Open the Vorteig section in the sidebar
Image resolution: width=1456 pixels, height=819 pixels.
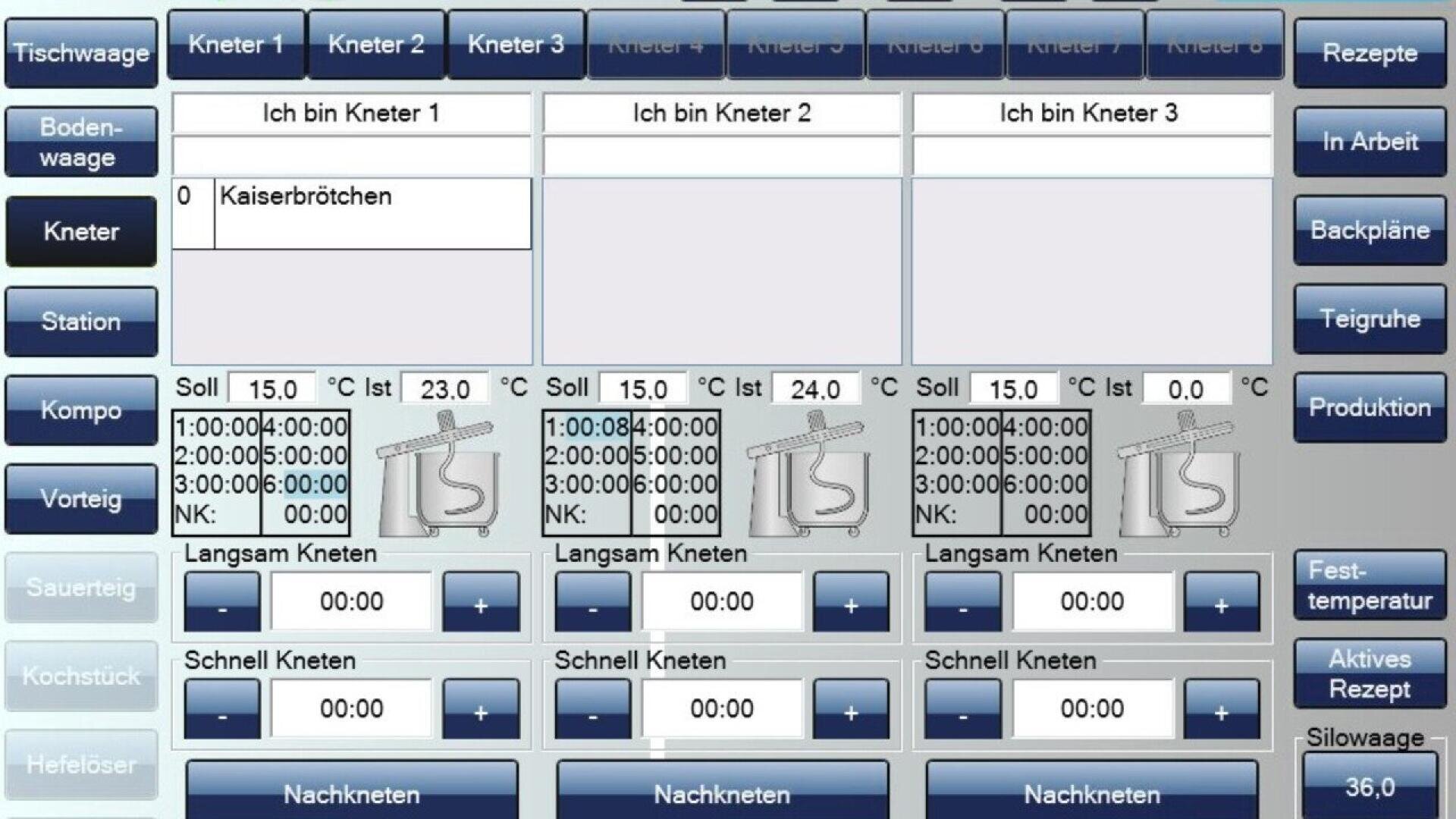click(80, 498)
